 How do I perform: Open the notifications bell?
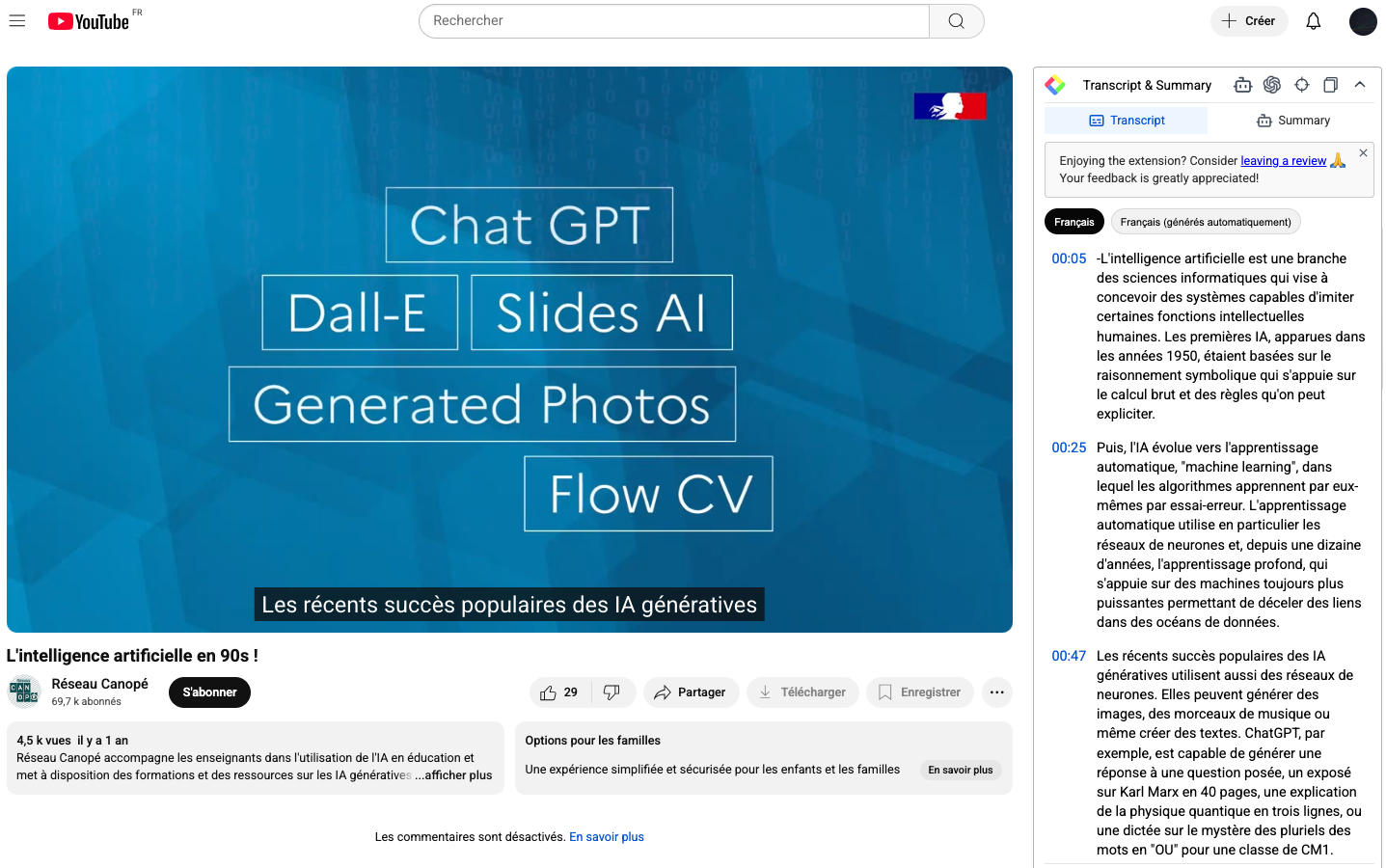tap(1313, 21)
